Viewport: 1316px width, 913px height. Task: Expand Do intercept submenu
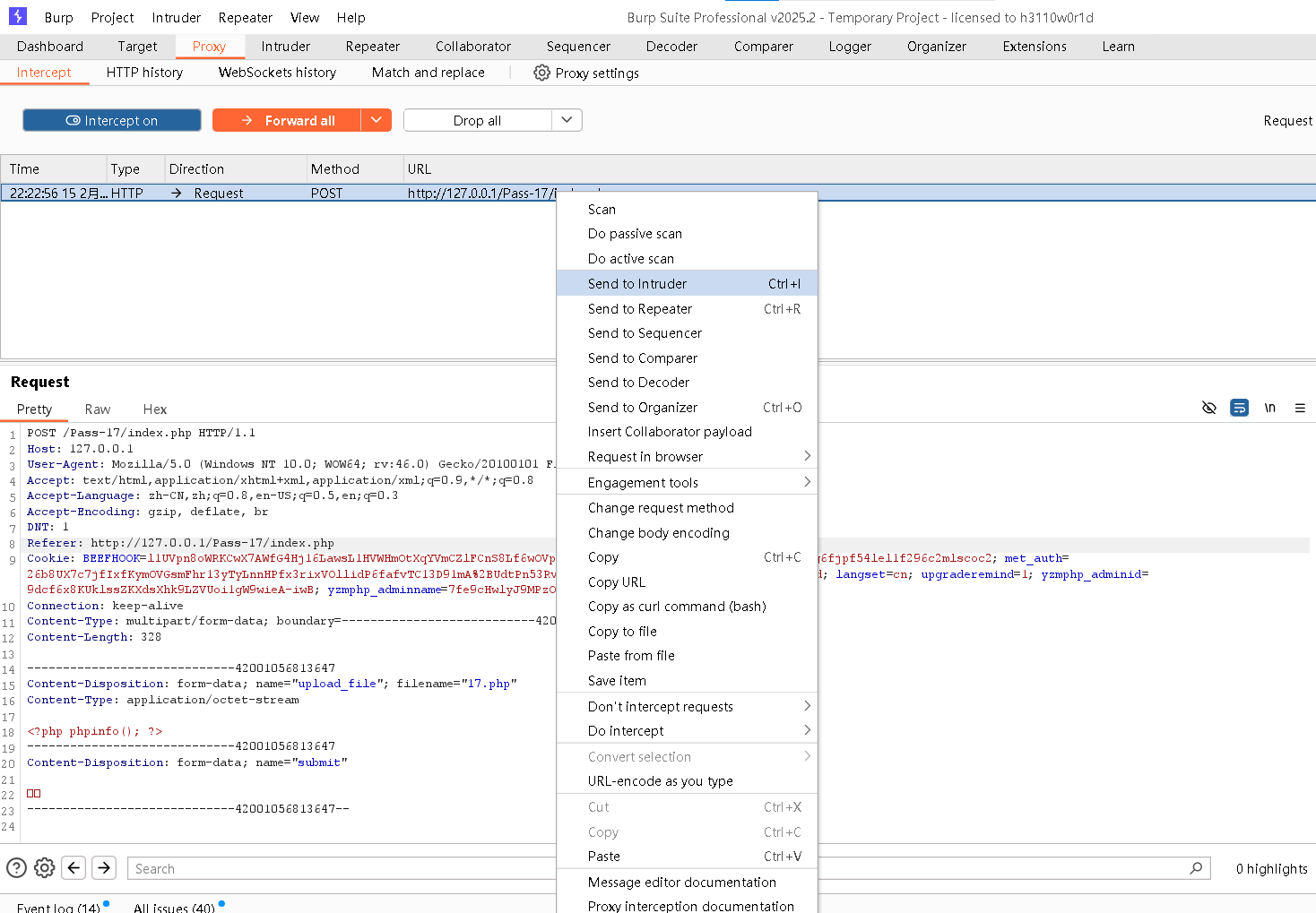point(687,730)
